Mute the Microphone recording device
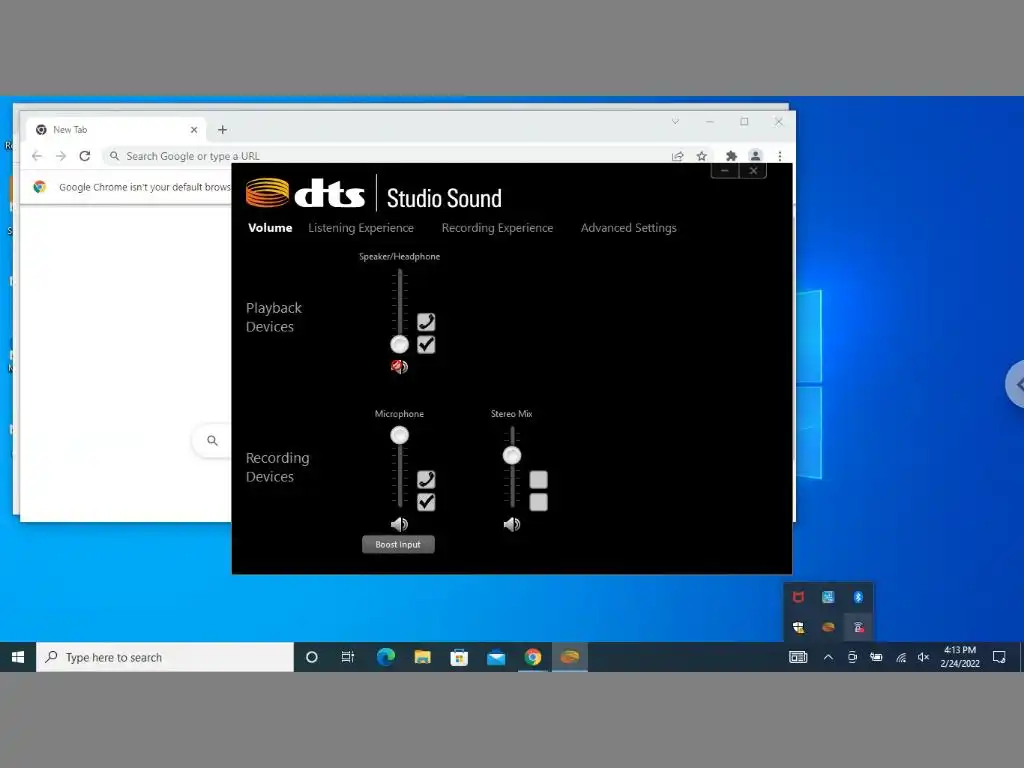Screen dimensions: 1024x768 [x=399, y=524]
